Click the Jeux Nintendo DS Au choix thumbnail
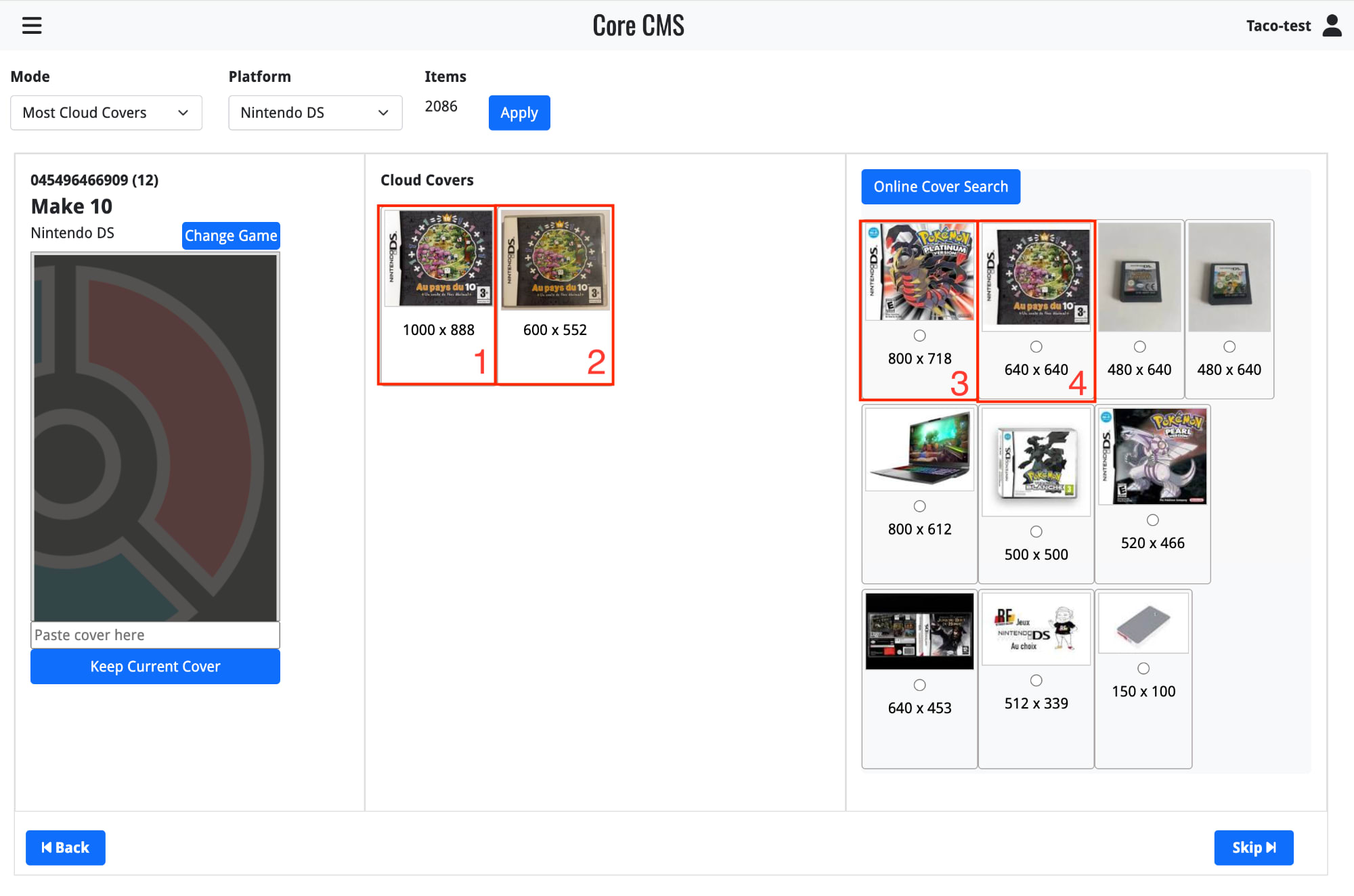This screenshot has height=896, width=1354. 1036,629
